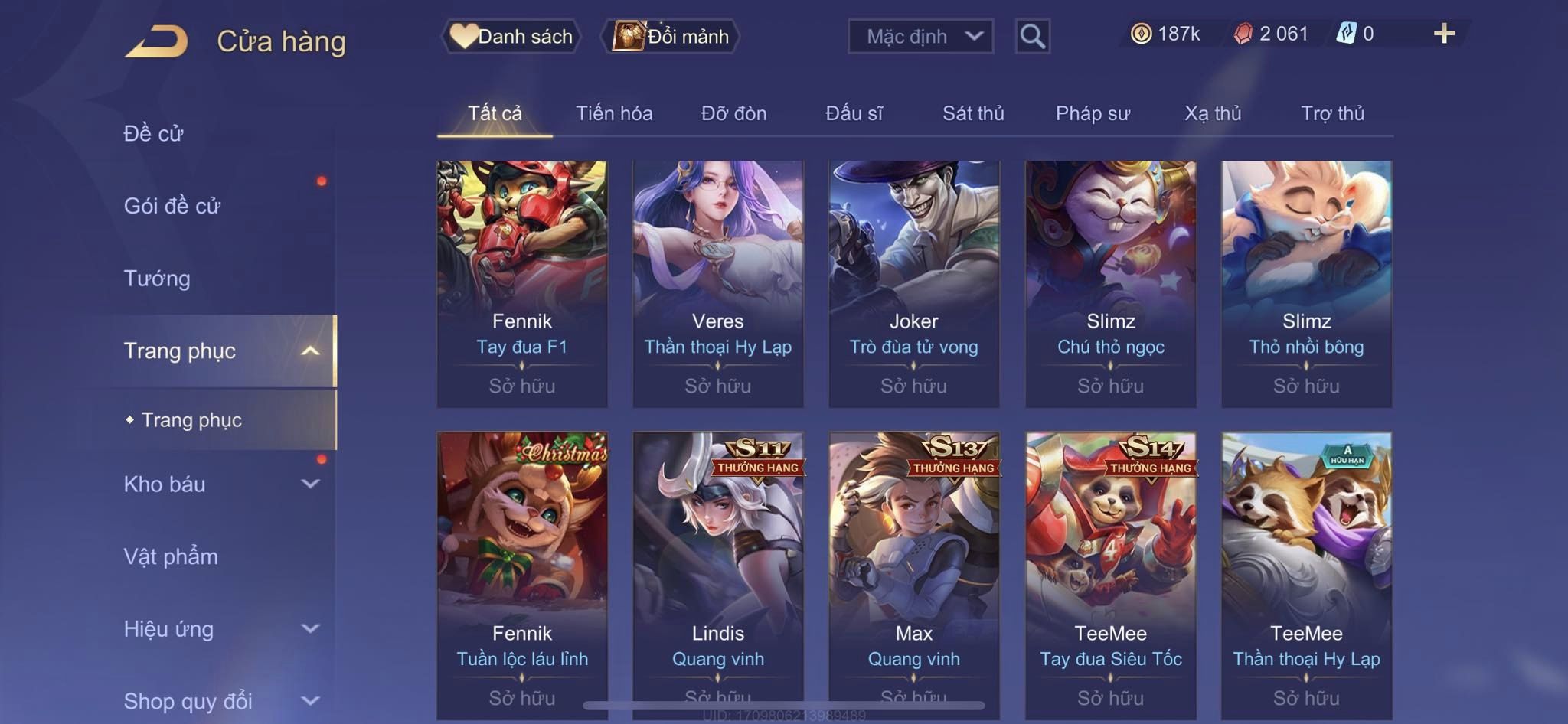Screen dimensions: 1568x724
Task: Switch to the Tiến hóa tab
Action: coord(614,113)
